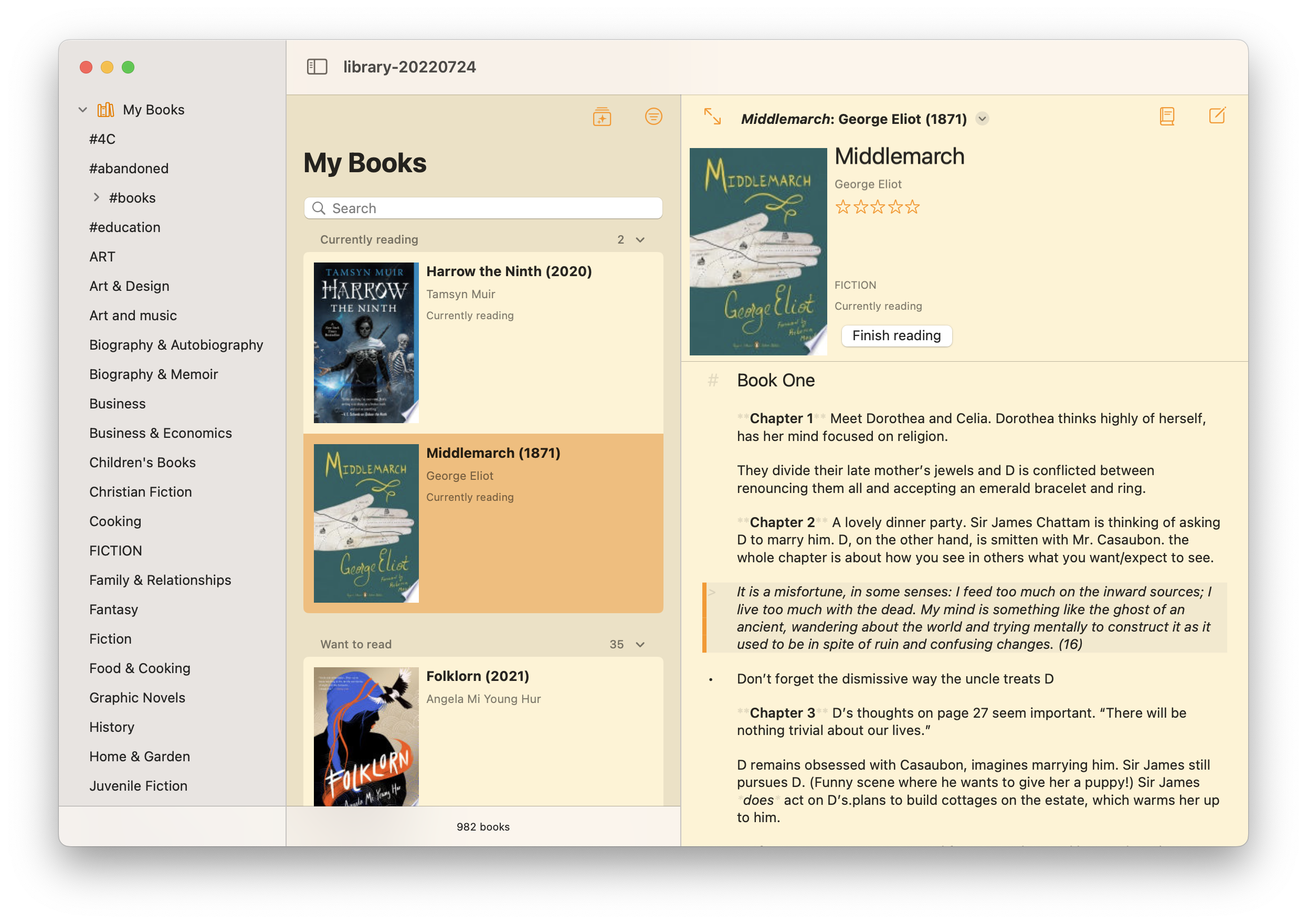
Task: Set the Middlemarch rating to one star
Action: coord(842,207)
